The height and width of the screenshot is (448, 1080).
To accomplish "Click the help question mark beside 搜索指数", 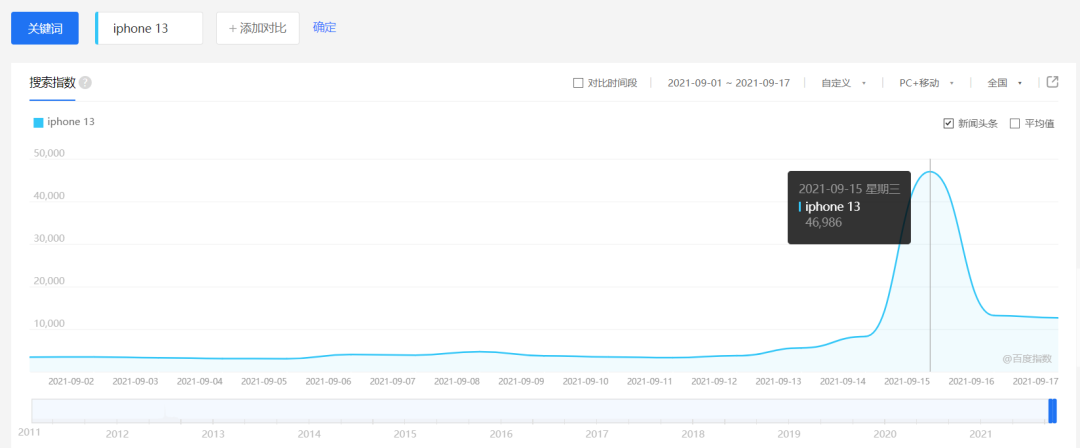I will pyautogui.click(x=85, y=83).
